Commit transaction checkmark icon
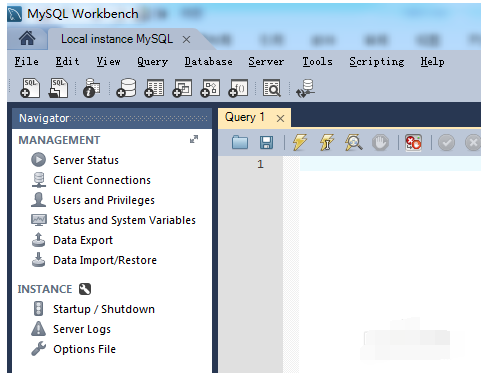This screenshot has height=373, width=499. [446, 143]
